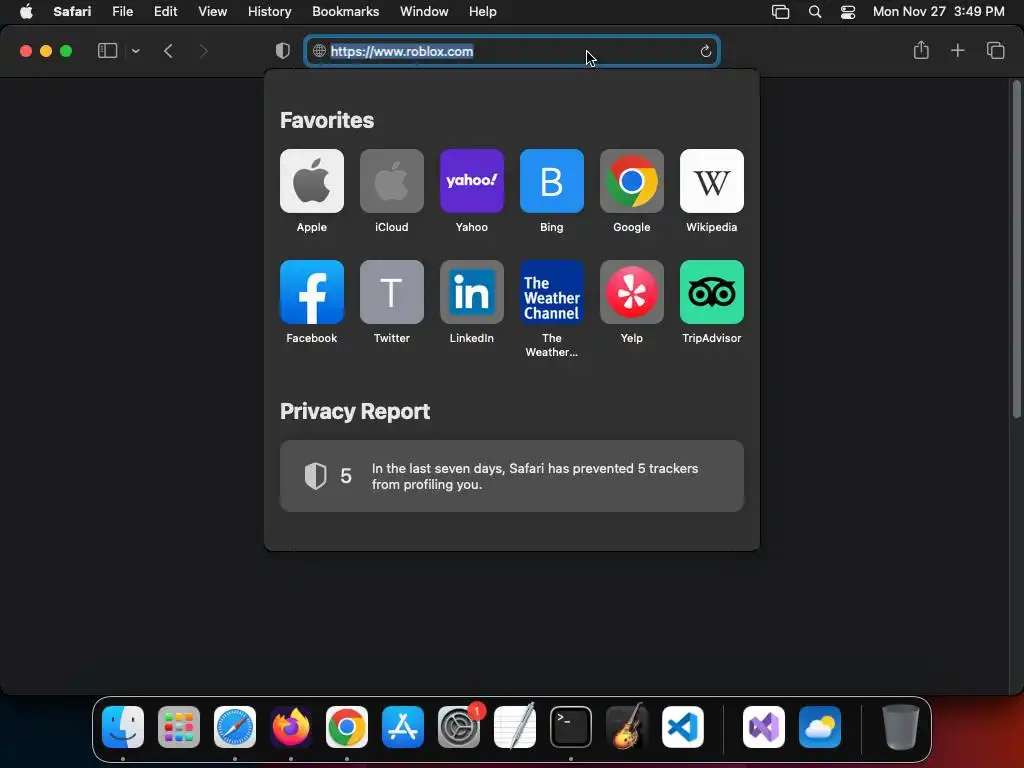Viewport: 1024px width, 768px height.
Task: Open the Yelp favorite tile
Action: [x=632, y=292]
